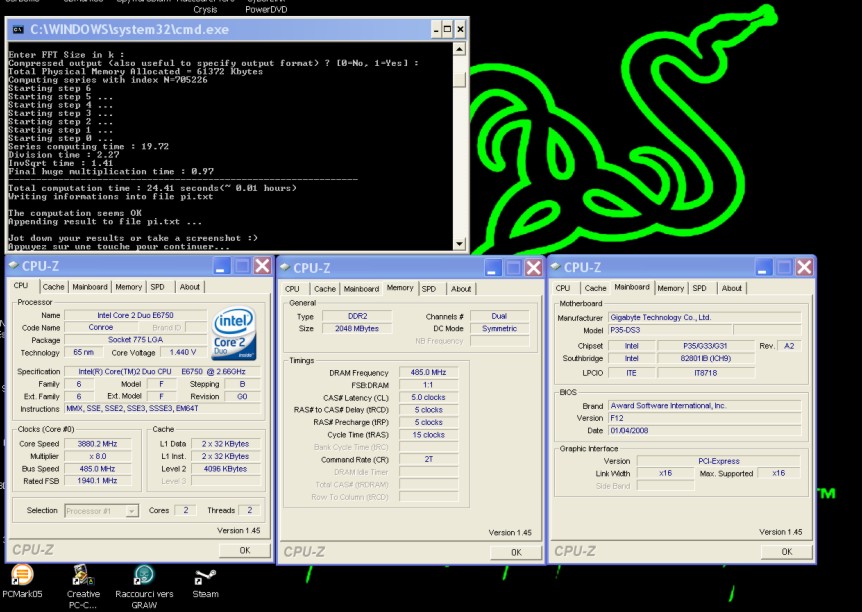The image size is (862, 612).
Task: Click the app icon in right CPU-Z title bar
Action: [x=556, y=267]
